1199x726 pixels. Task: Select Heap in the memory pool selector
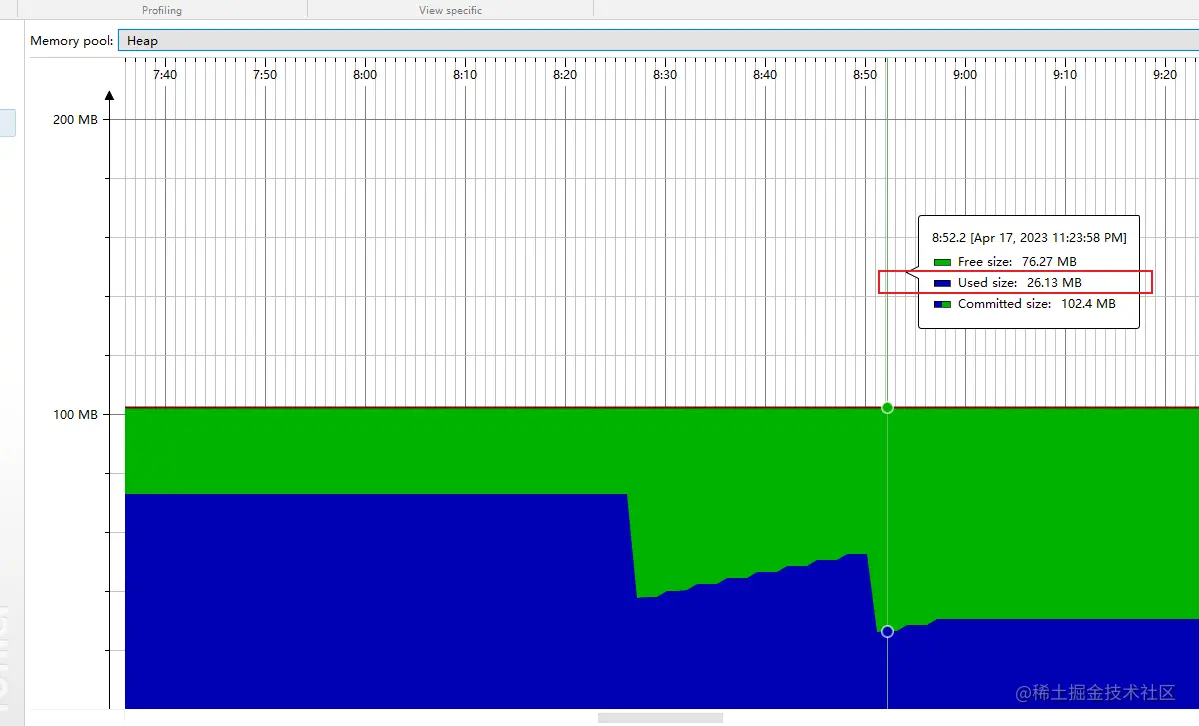pyautogui.click(x=143, y=41)
